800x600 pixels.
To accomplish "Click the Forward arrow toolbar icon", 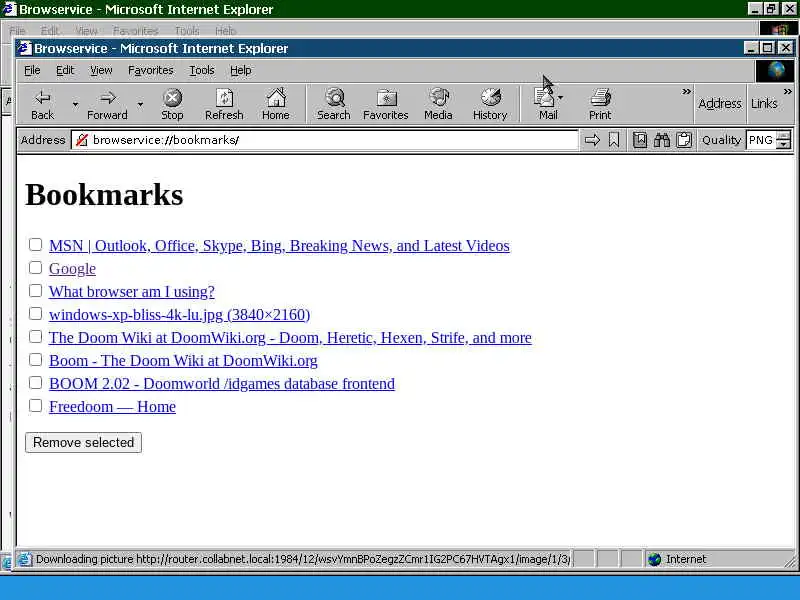I will coord(108,97).
